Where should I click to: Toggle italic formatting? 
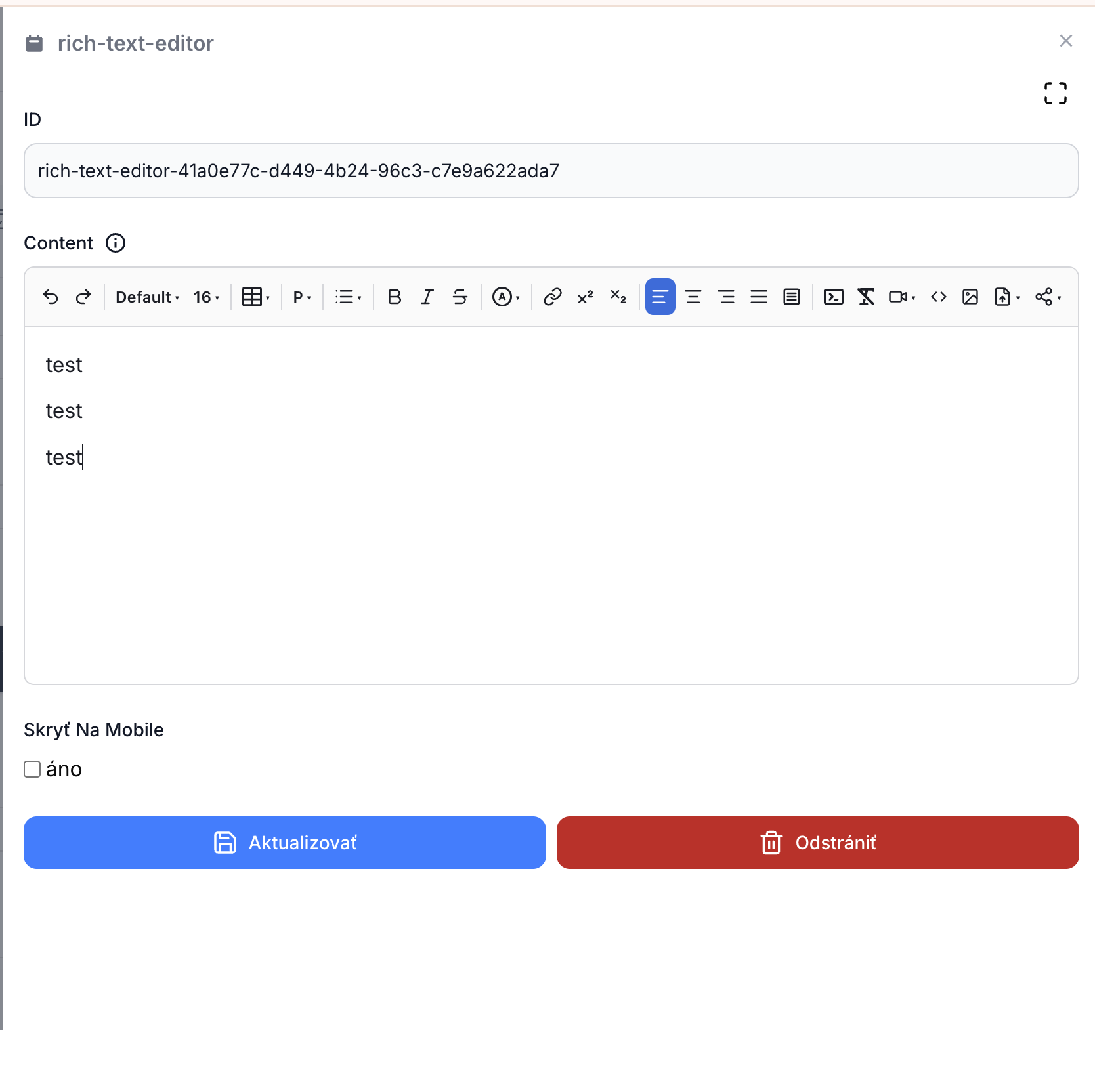(x=427, y=297)
